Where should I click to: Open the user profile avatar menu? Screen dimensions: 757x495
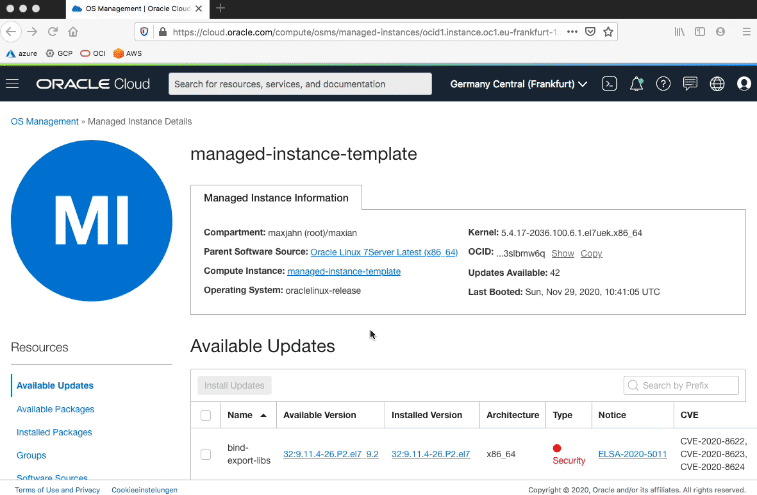[744, 84]
